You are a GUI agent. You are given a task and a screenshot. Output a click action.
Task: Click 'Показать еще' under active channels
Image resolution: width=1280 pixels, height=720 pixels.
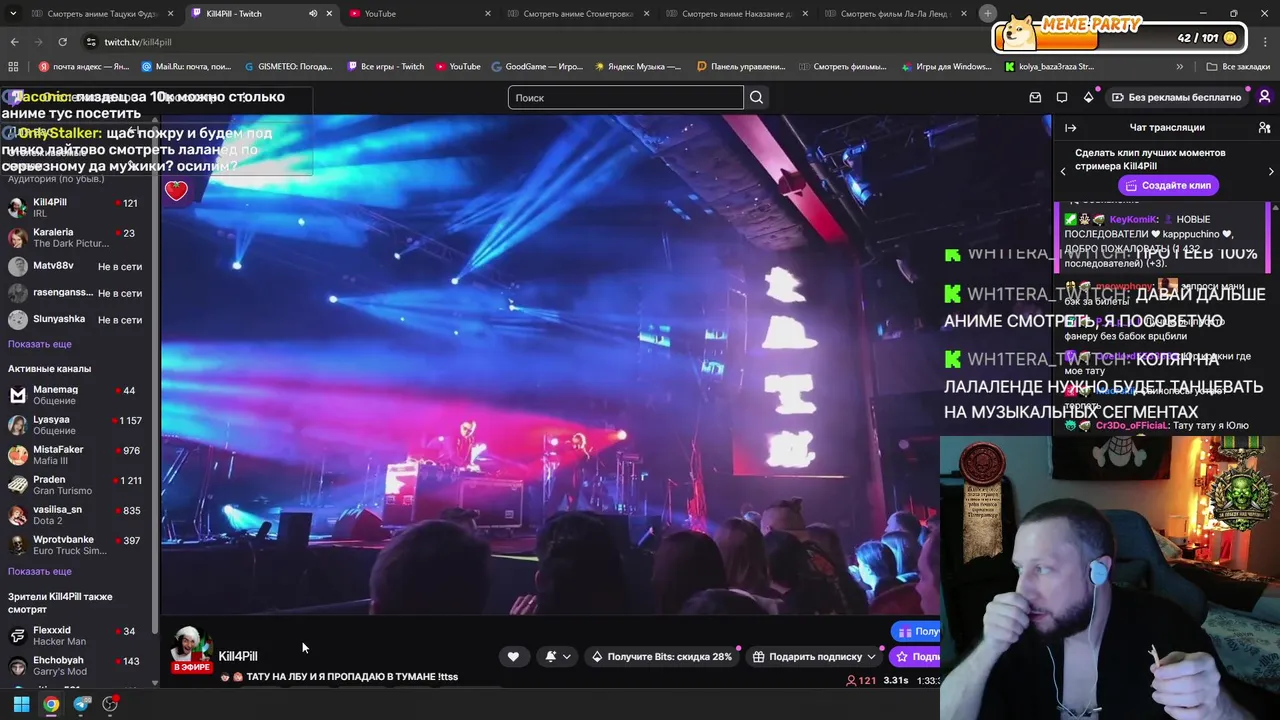tap(40, 571)
